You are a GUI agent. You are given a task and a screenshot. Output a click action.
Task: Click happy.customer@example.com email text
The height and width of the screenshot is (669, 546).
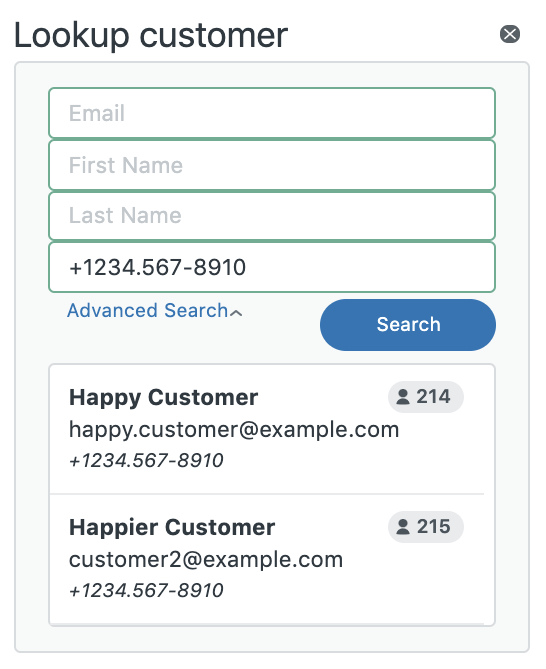pyautogui.click(x=234, y=430)
